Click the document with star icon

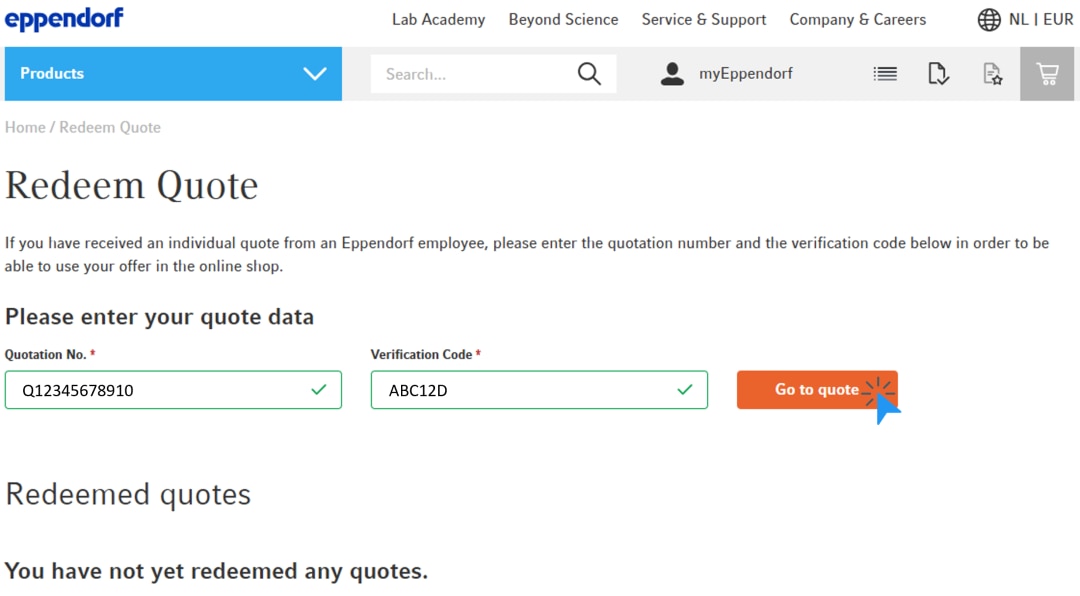pos(992,74)
